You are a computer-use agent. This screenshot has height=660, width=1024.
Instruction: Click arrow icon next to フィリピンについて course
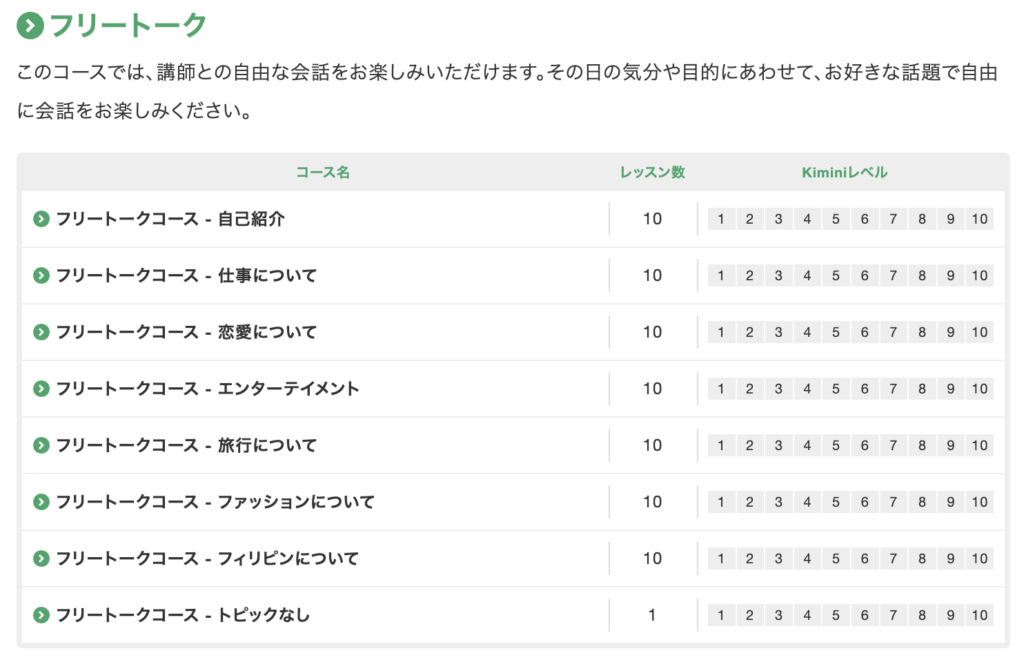click(41, 559)
